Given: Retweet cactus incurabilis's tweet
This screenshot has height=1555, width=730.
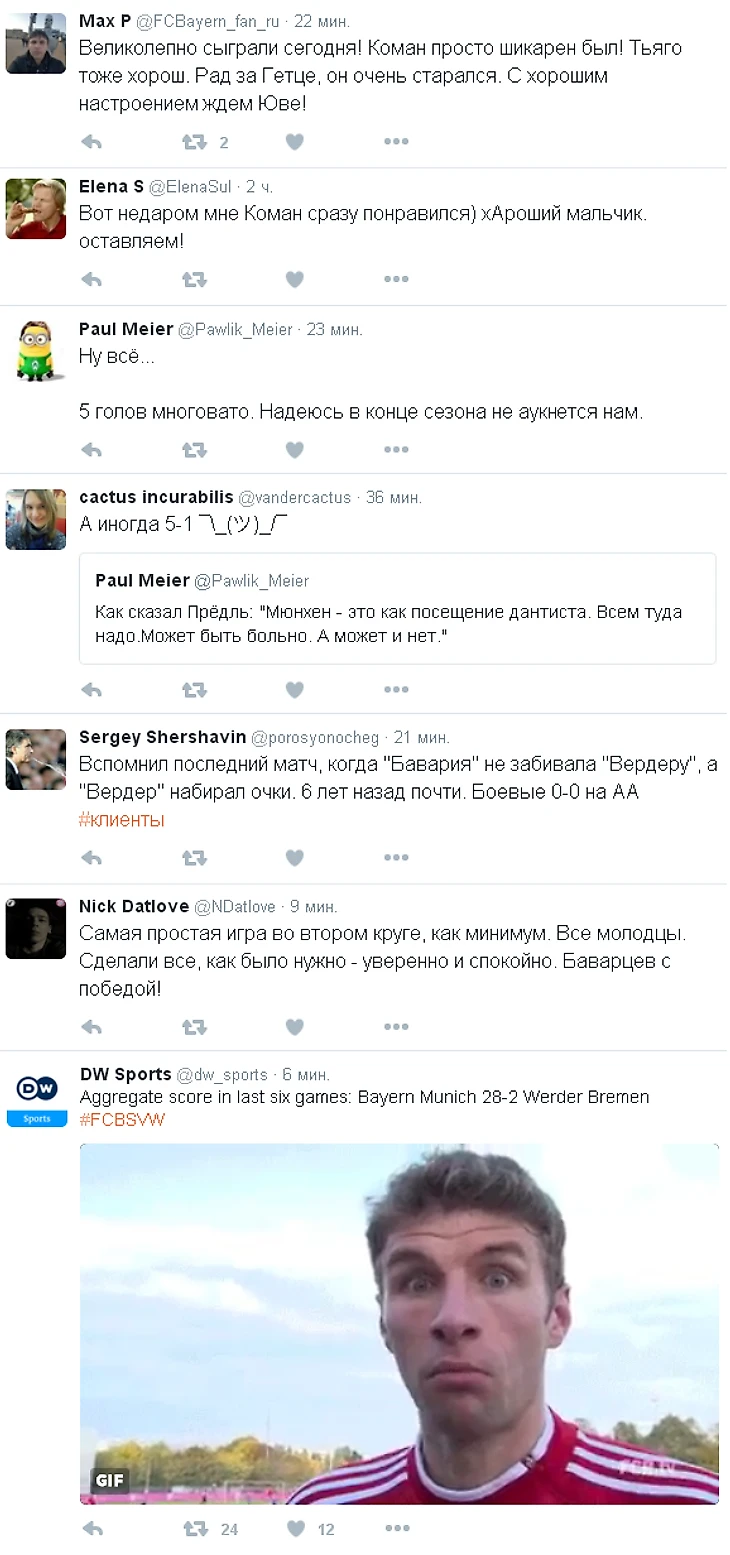Looking at the screenshot, I should coord(194,689).
